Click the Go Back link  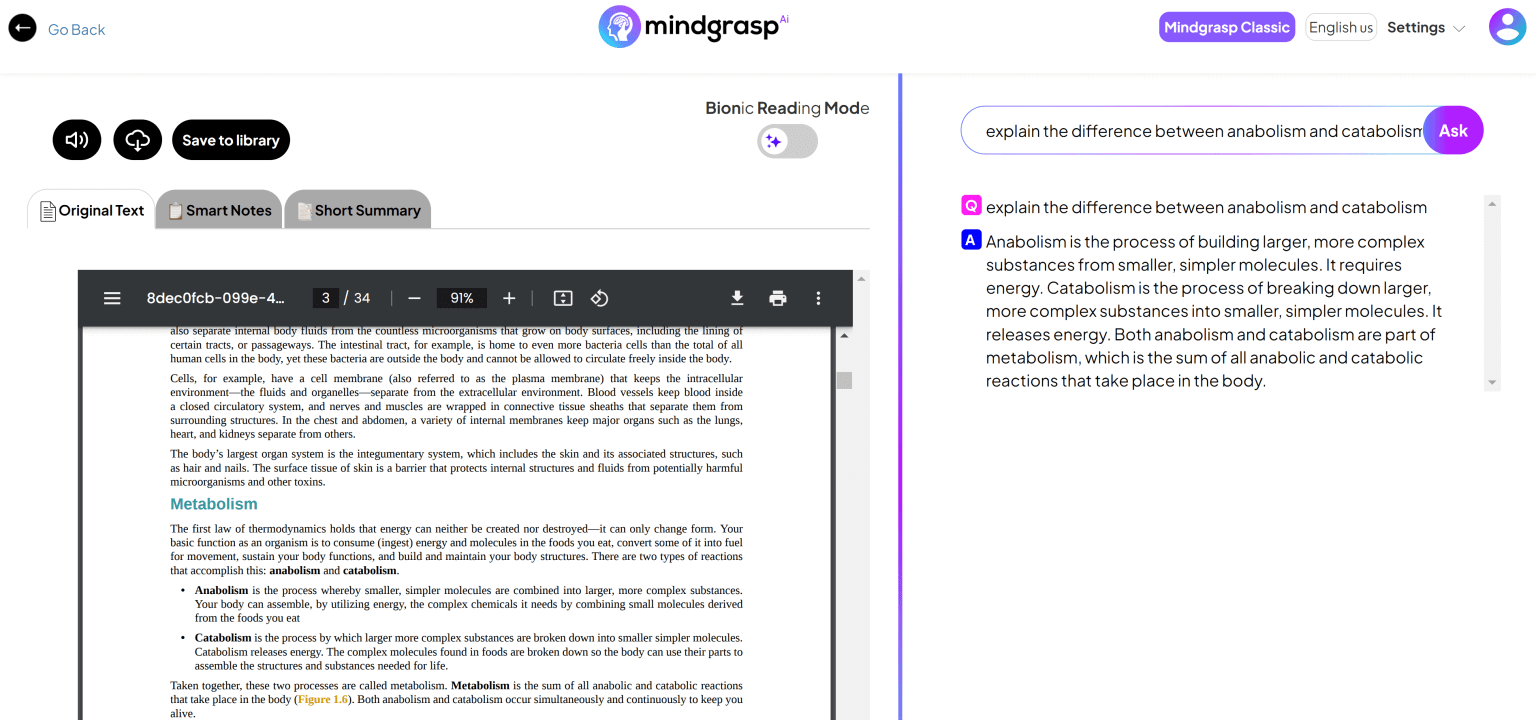[x=77, y=29]
